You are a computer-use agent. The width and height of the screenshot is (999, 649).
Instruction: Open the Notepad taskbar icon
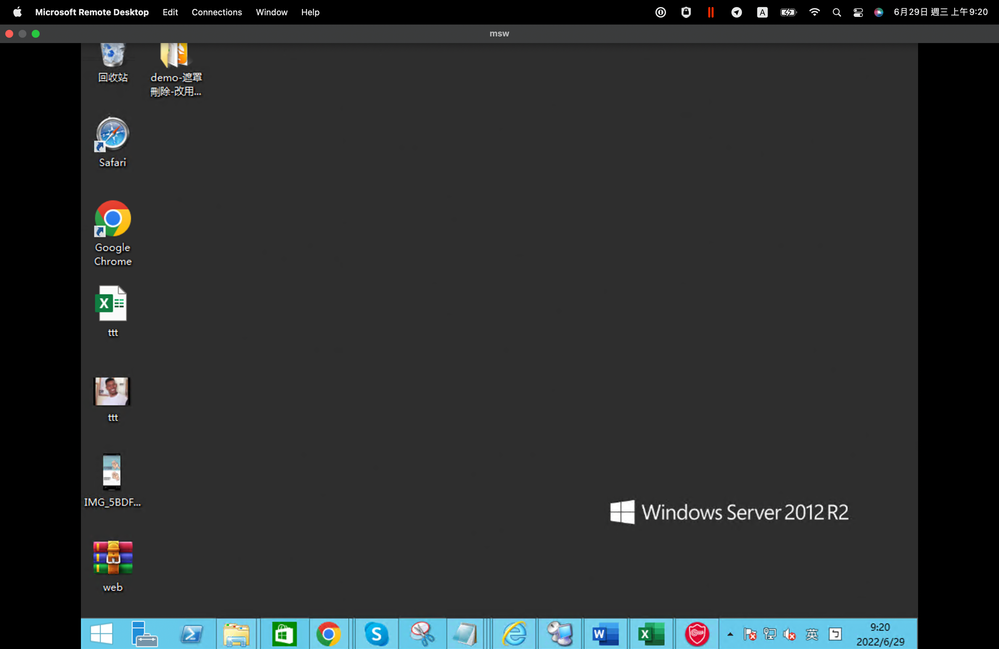466,634
